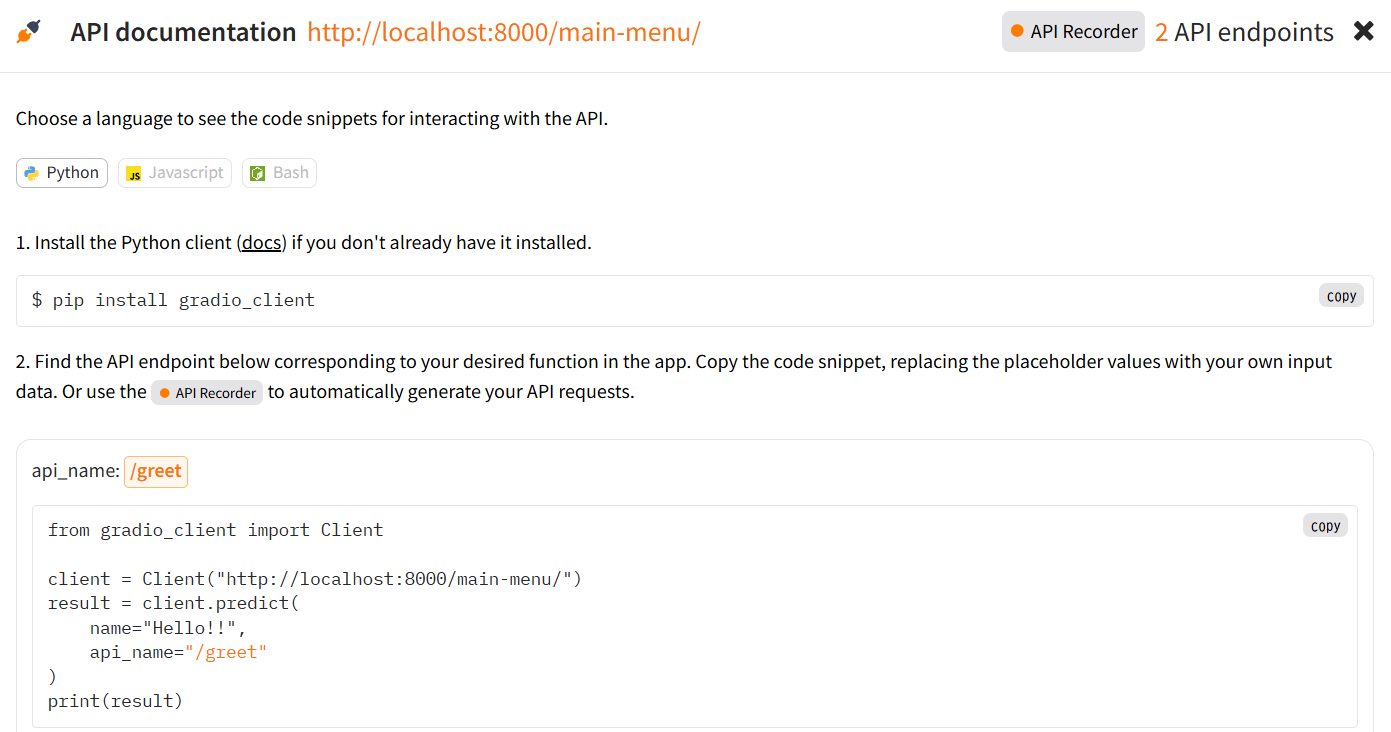Switch to the Bash language tab
1391x732 pixels.
pyautogui.click(x=279, y=172)
